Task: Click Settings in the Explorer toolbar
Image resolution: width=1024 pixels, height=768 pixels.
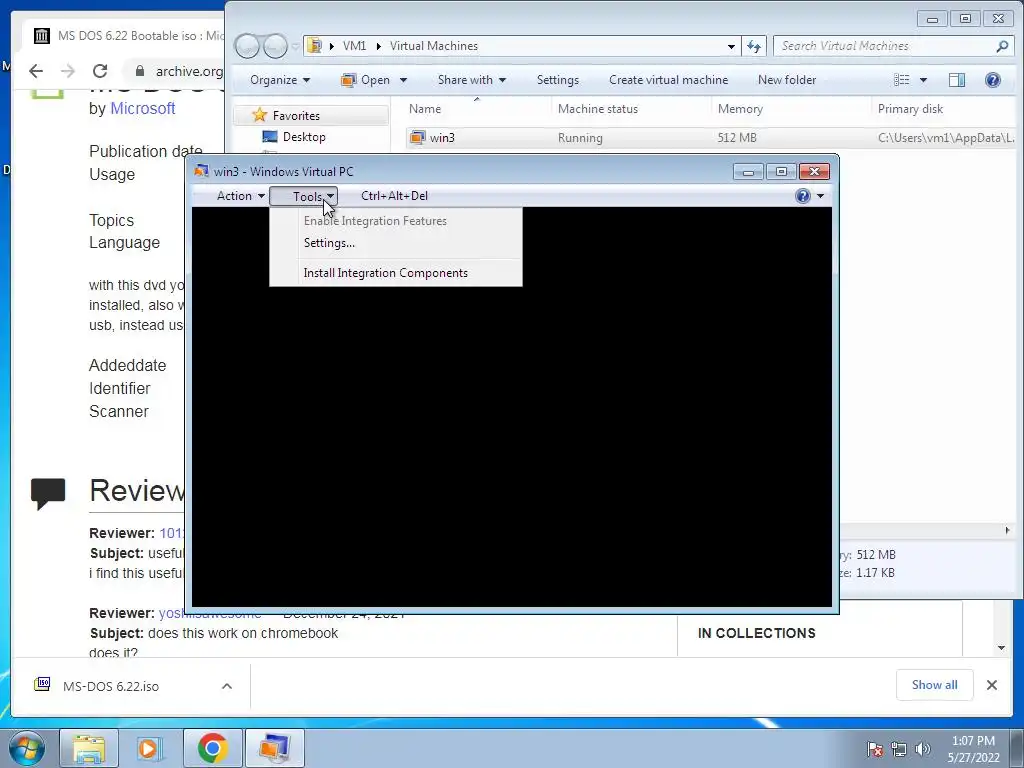Action: (x=558, y=80)
